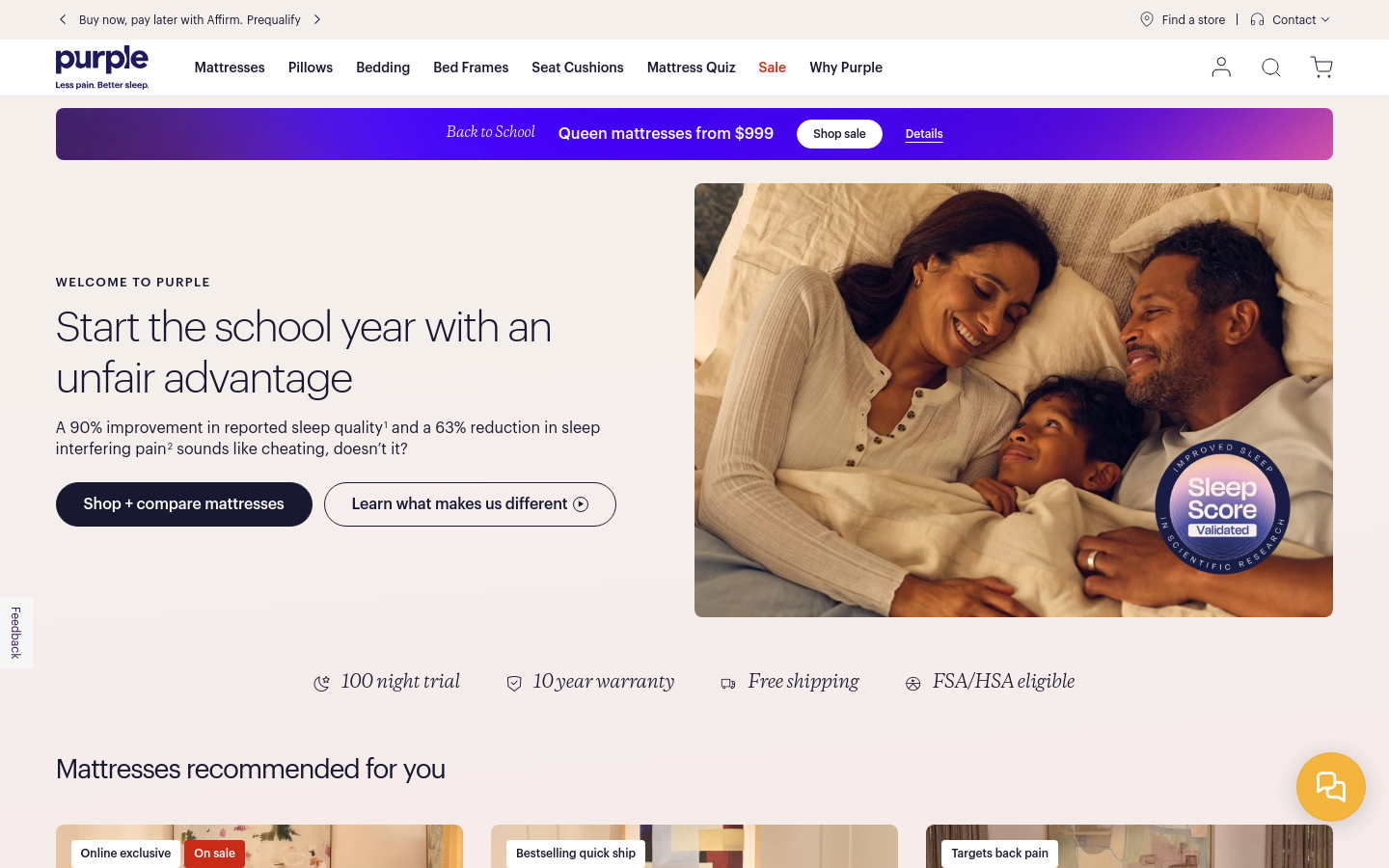Click the FSA/HSA eligible icon
Screen dimensions: 1389x868
click(912, 684)
